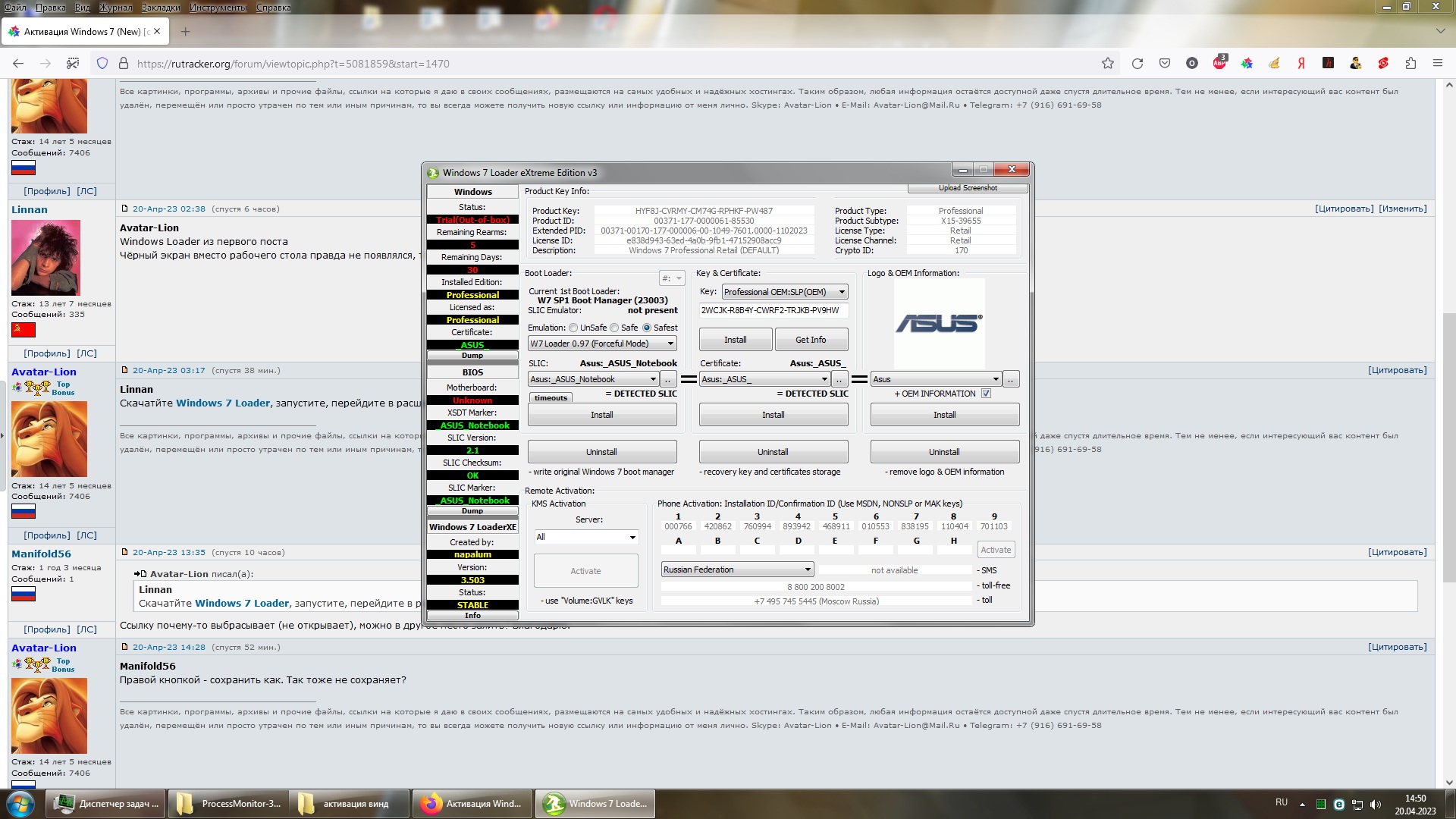Click the black 'h' extension icon
This screenshot has width=1456, height=819.
pyautogui.click(x=1329, y=64)
